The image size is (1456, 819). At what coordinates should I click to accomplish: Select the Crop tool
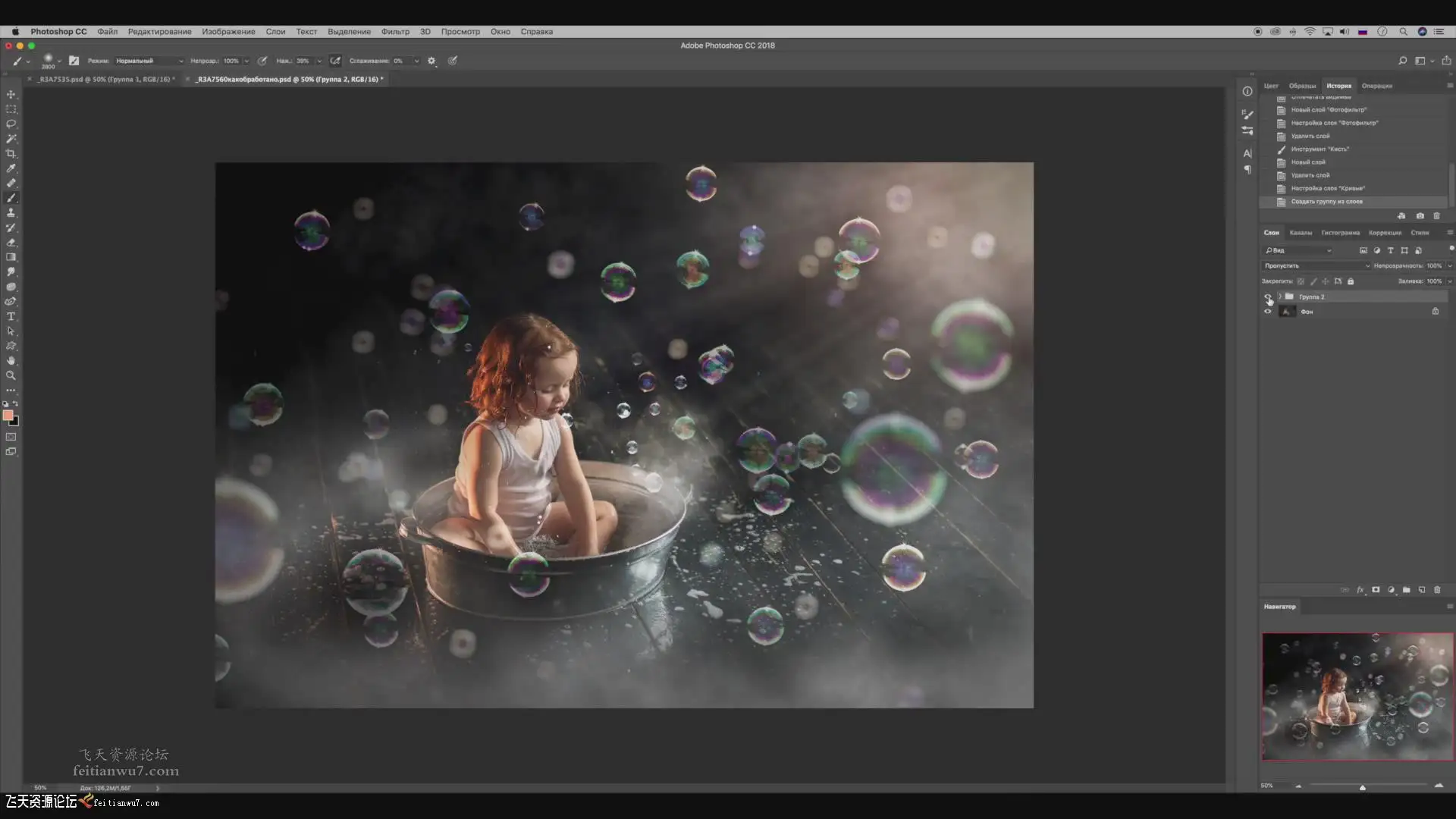[x=11, y=154]
